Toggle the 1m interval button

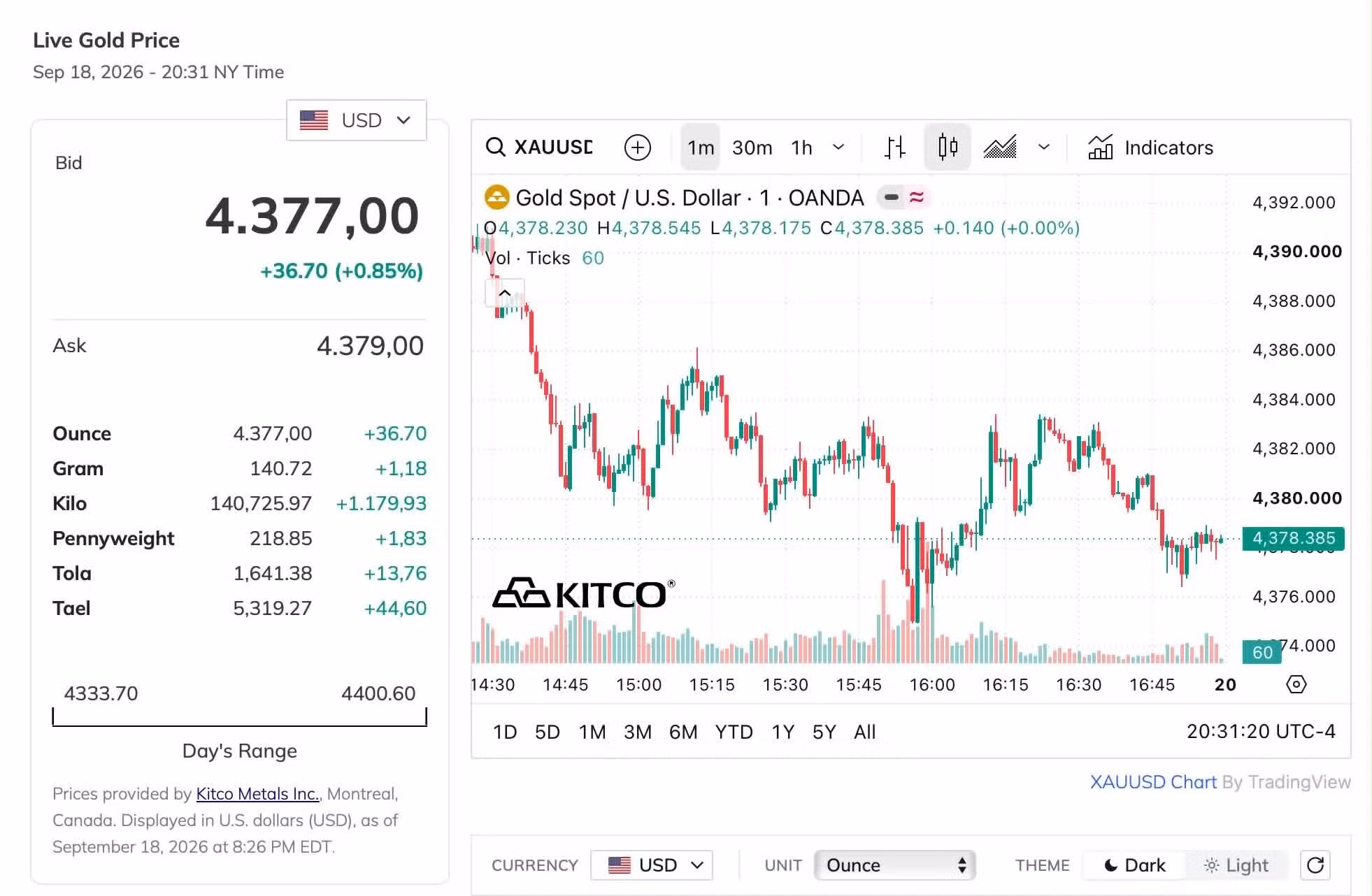[x=701, y=147]
